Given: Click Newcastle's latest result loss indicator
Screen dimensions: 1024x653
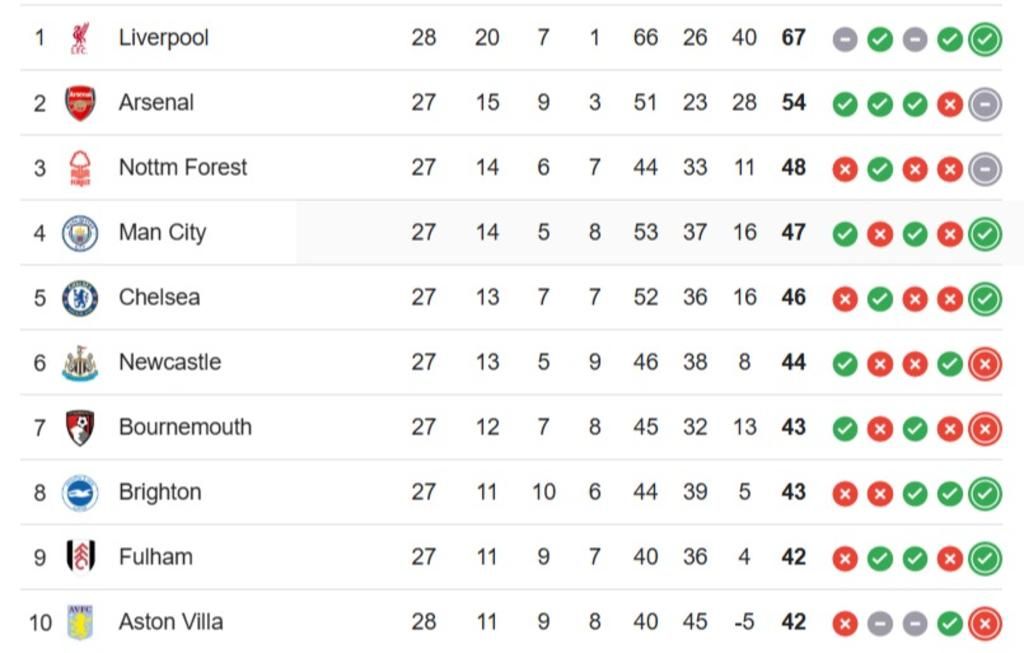Looking at the screenshot, I should click(985, 364).
